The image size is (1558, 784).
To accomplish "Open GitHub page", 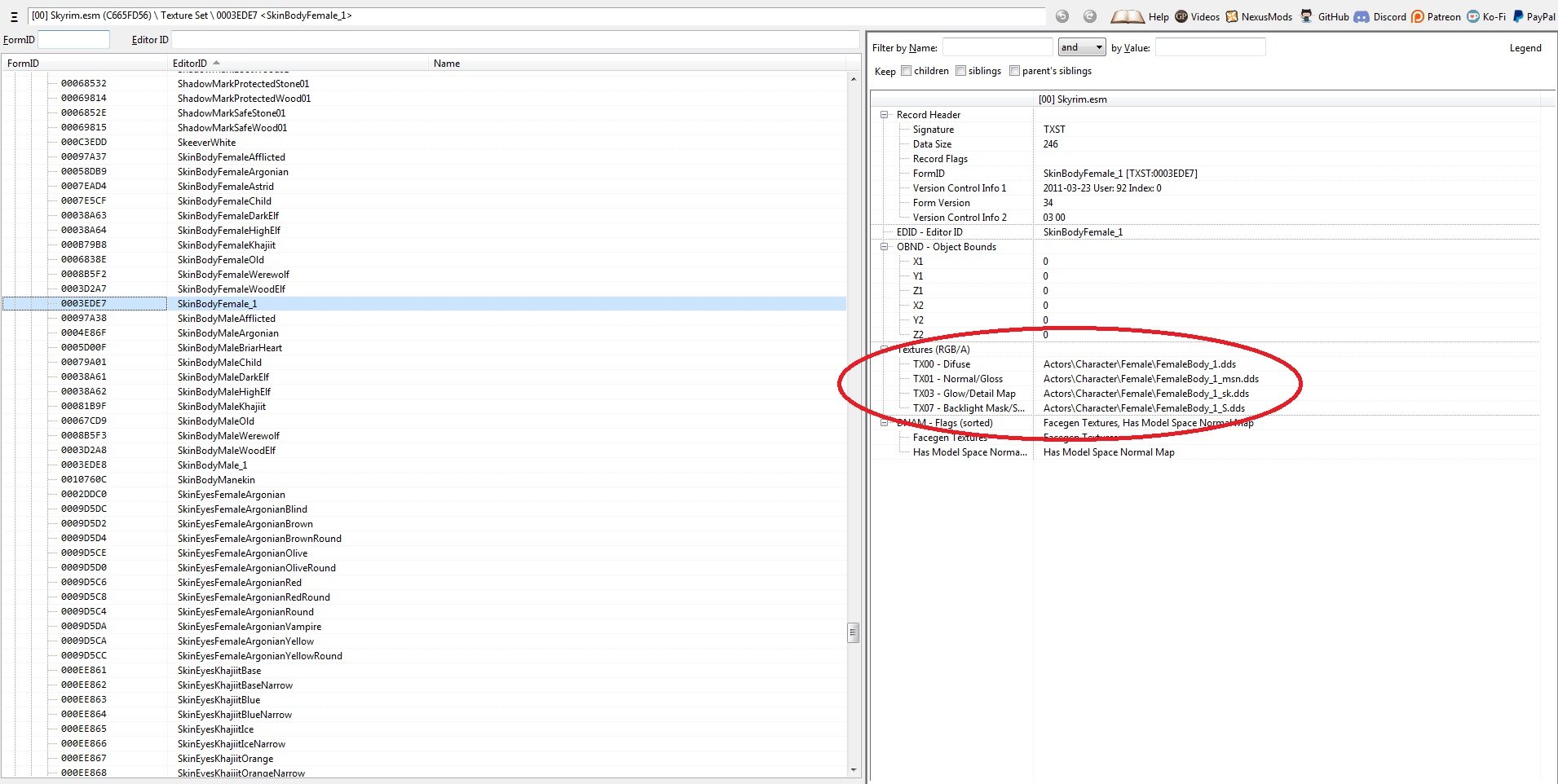I will click(x=1325, y=16).
